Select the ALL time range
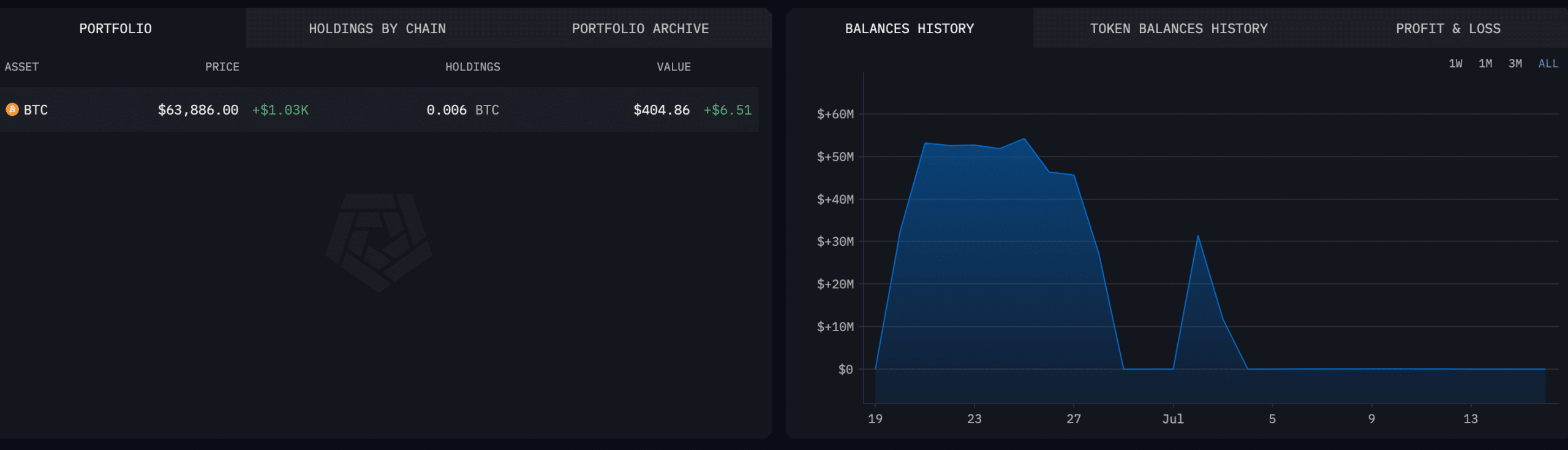The height and width of the screenshot is (450, 1568). 1548,64
